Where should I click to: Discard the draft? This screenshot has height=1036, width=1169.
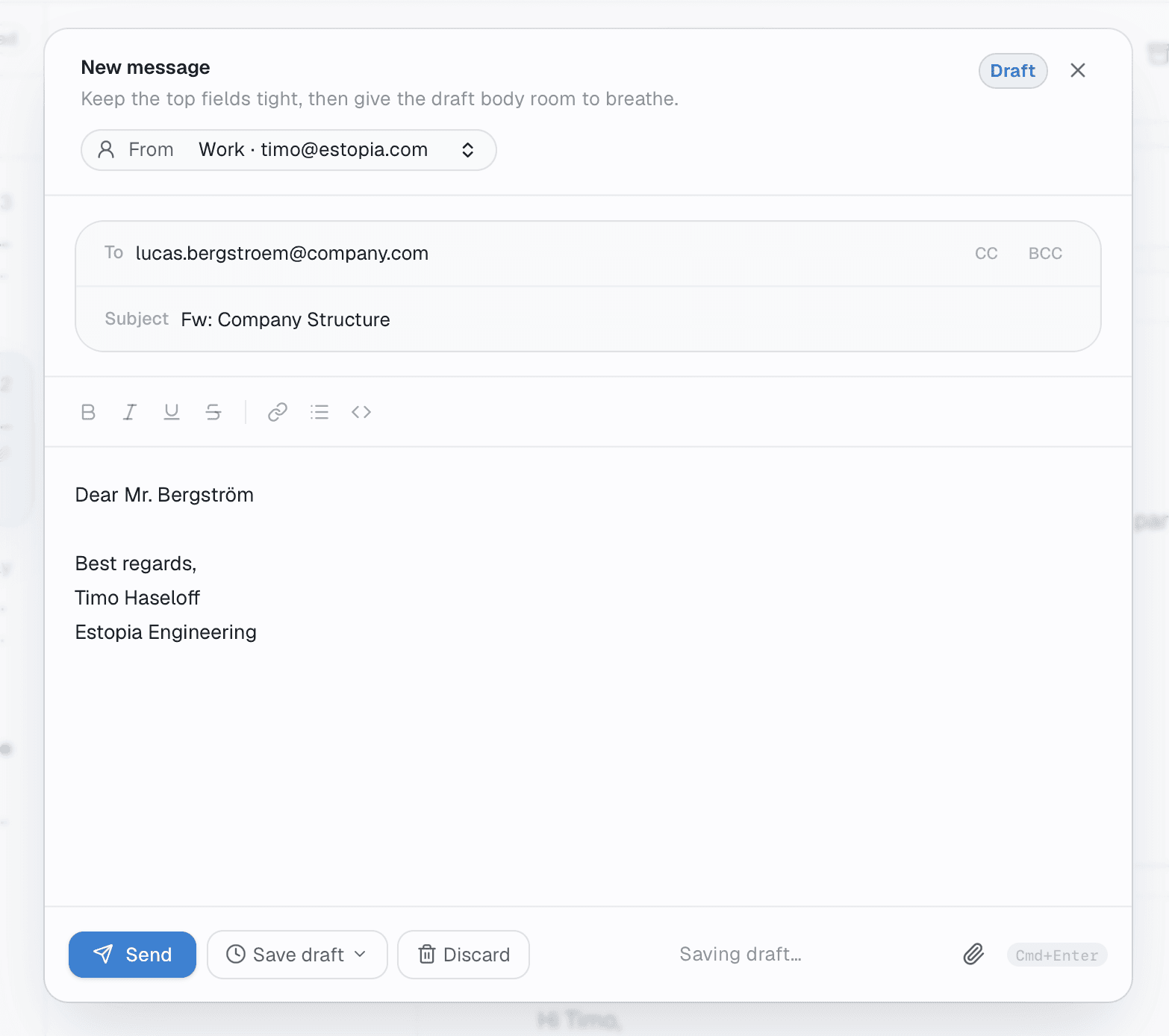pos(464,954)
